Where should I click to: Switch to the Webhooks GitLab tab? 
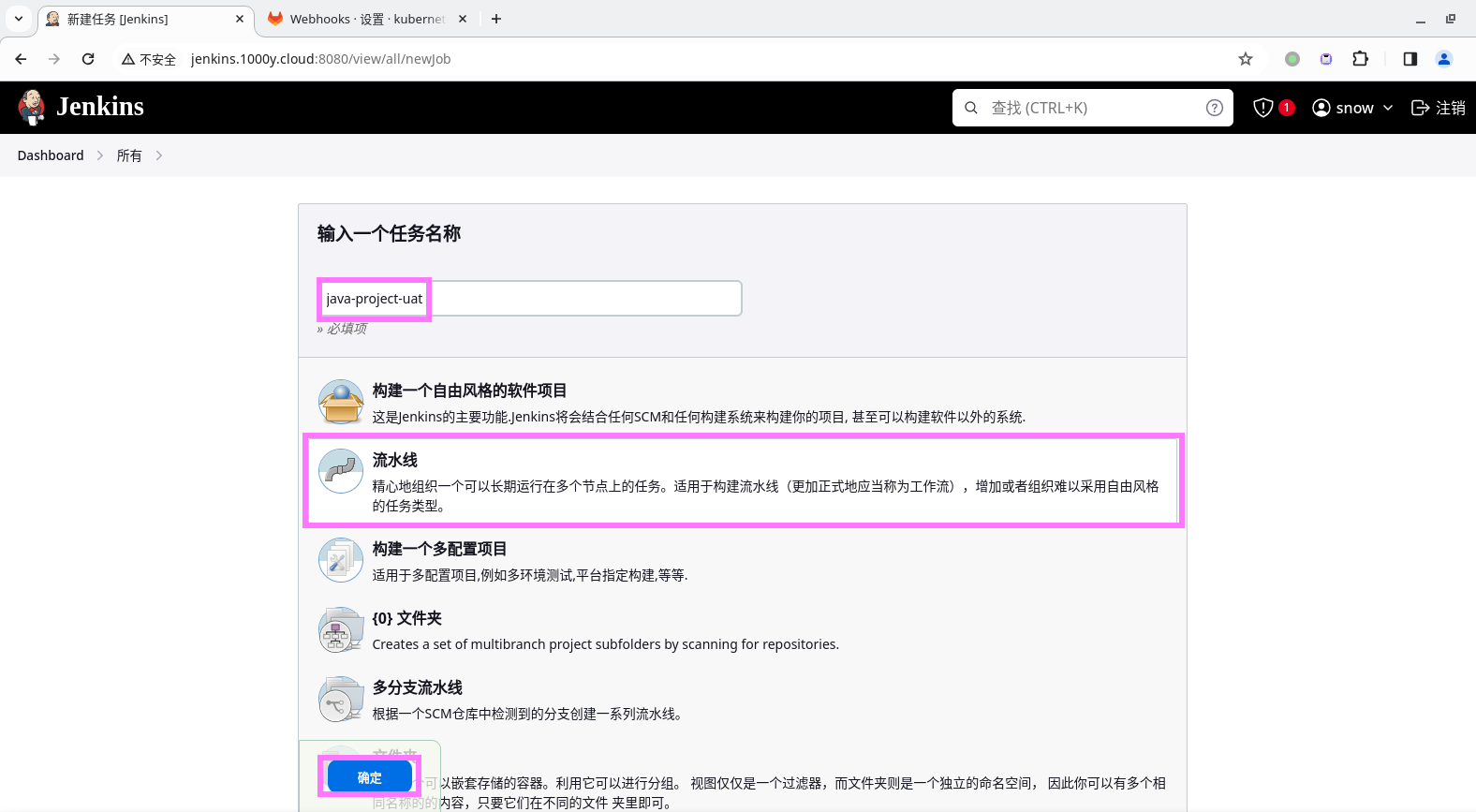point(367,19)
